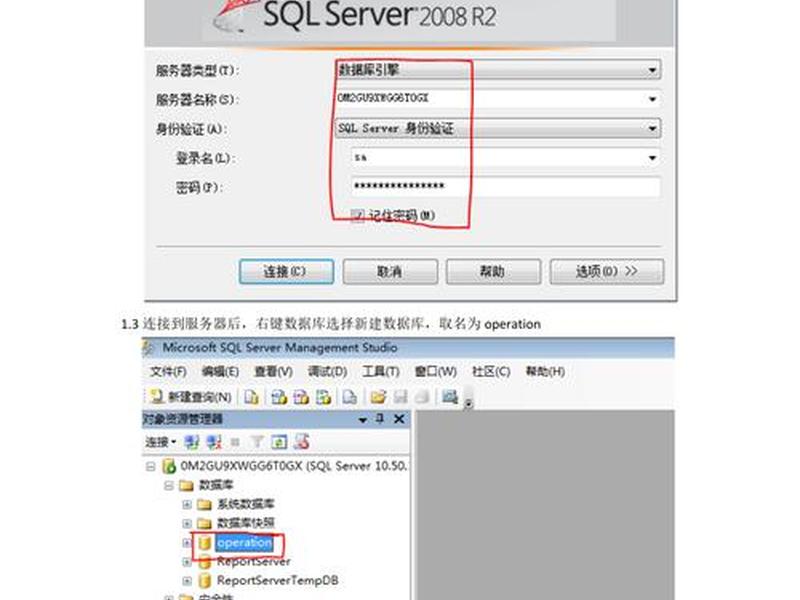Viewport: 800px width, 600px height.
Task: Select the operation database in the tree
Action: tap(244, 543)
